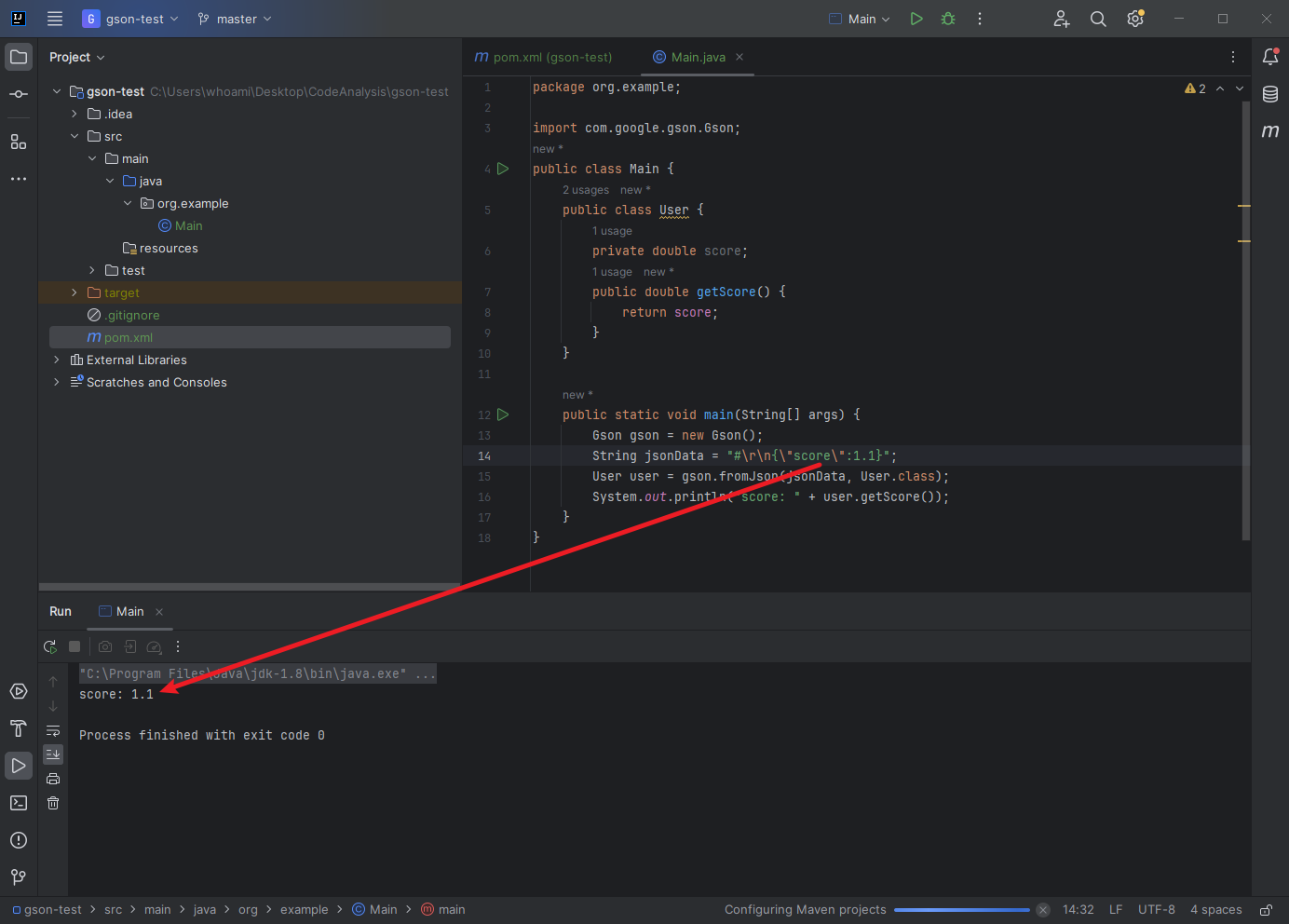Click run gutter icon beside main method

[x=503, y=414]
